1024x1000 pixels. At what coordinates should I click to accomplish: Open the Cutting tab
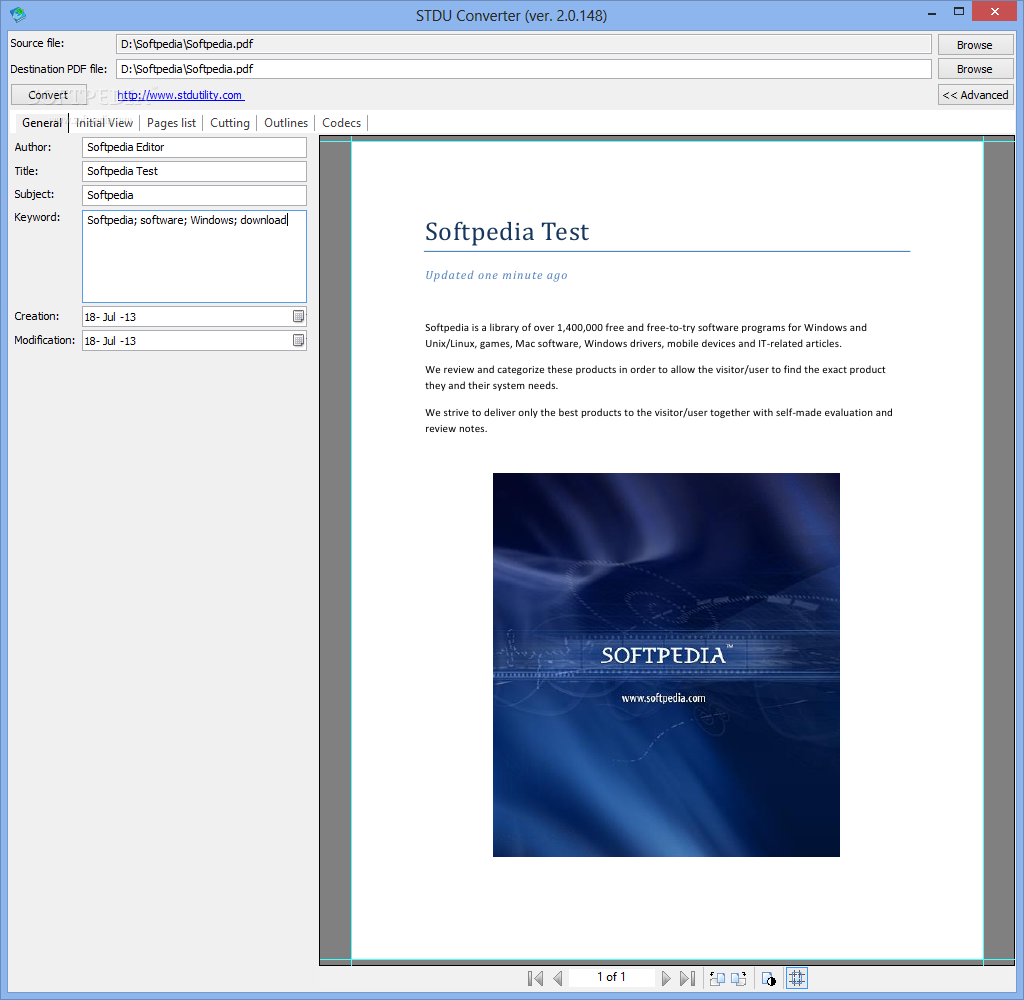[x=229, y=123]
